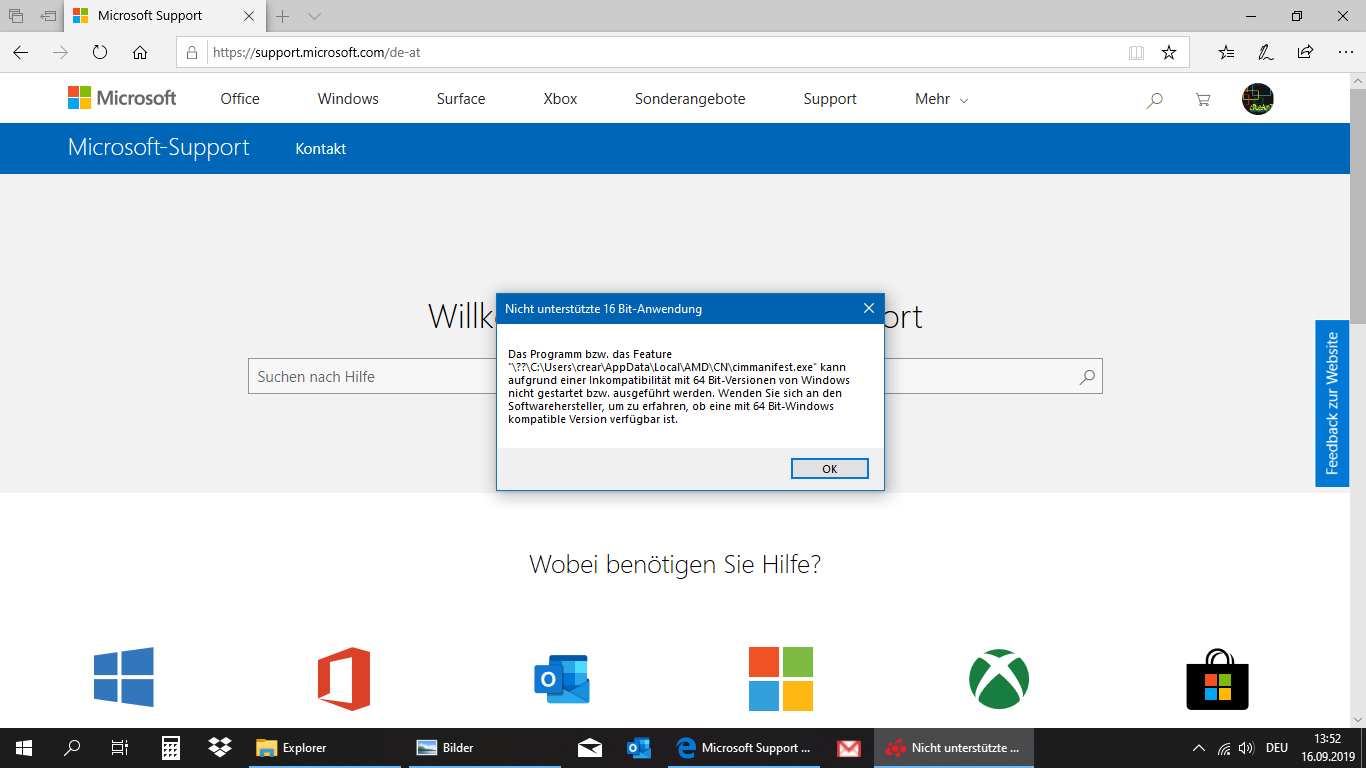Refresh the Microsoft Support page

tap(100, 52)
